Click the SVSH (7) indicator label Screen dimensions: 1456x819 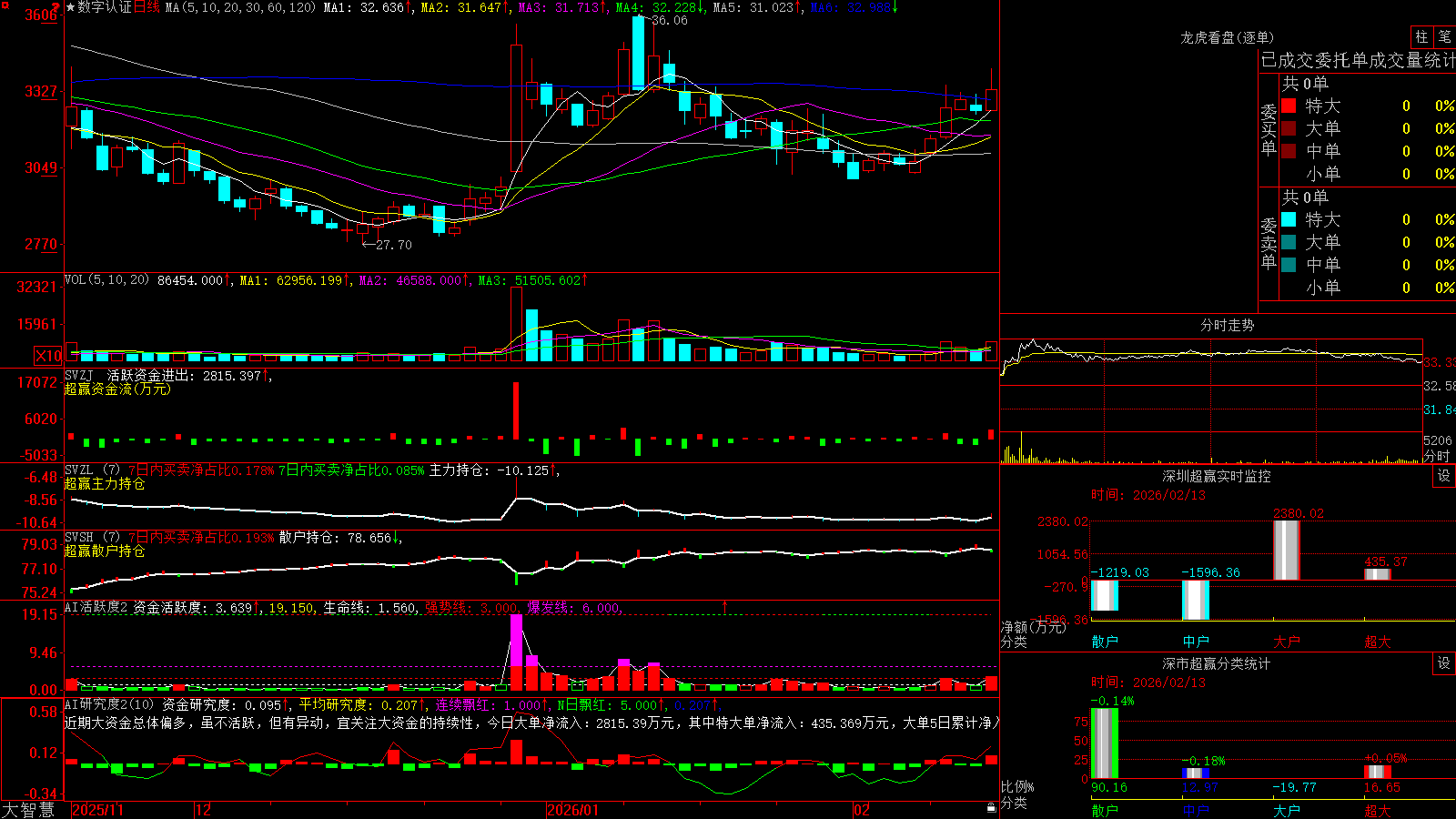click(x=92, y=537)
